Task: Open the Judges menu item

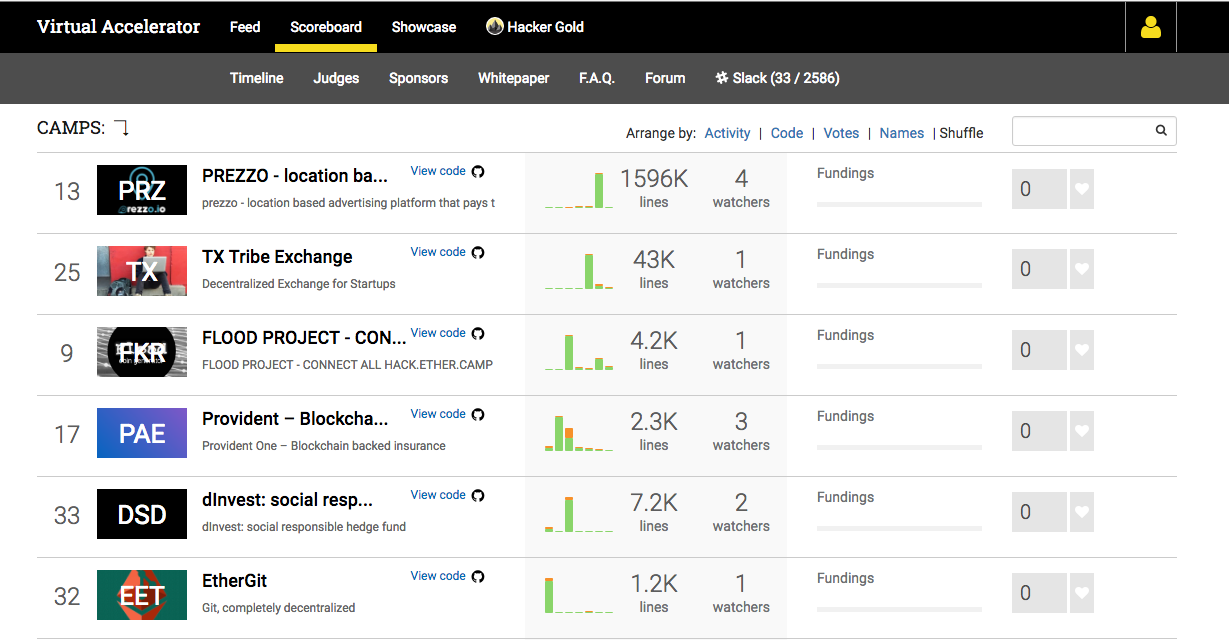Action: coord(336,78)
